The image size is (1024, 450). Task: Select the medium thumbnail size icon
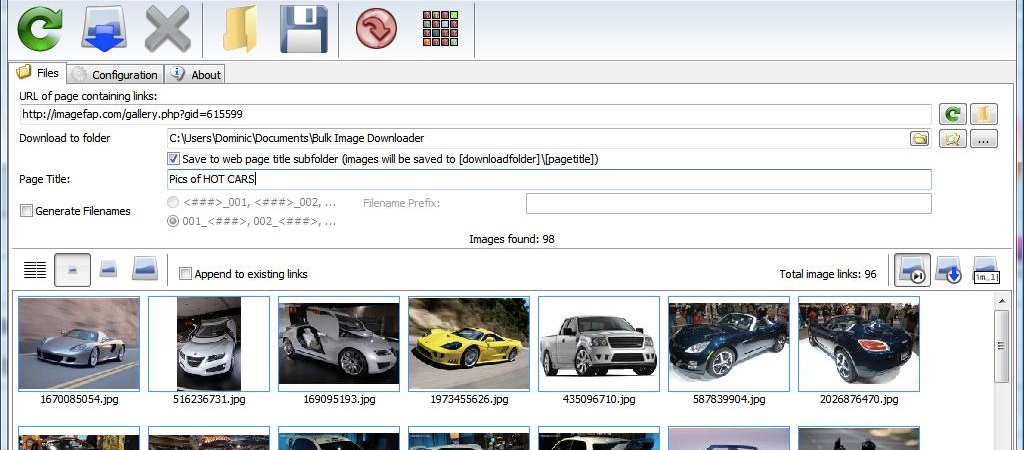[x=108, y=269]
